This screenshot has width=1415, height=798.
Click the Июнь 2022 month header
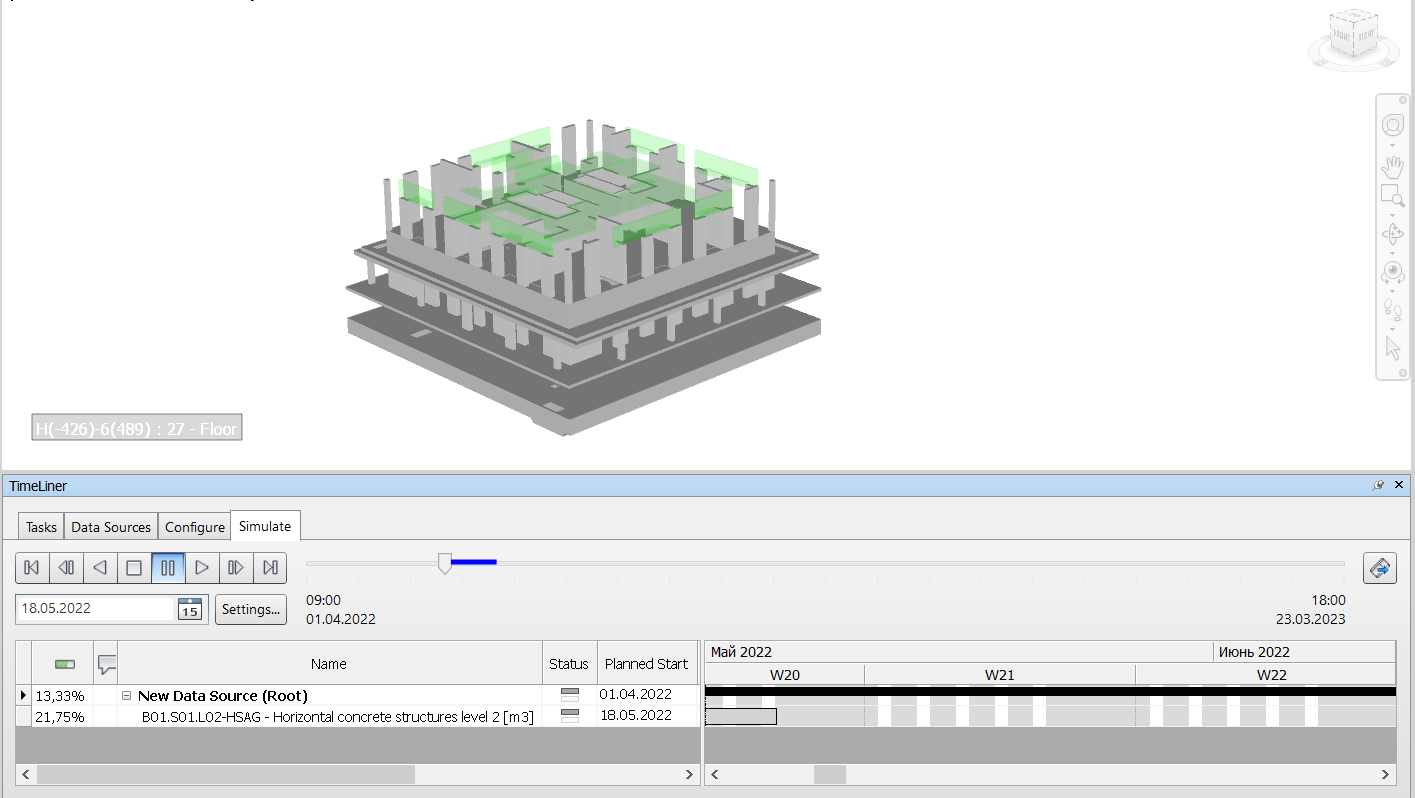(1305, 652)
